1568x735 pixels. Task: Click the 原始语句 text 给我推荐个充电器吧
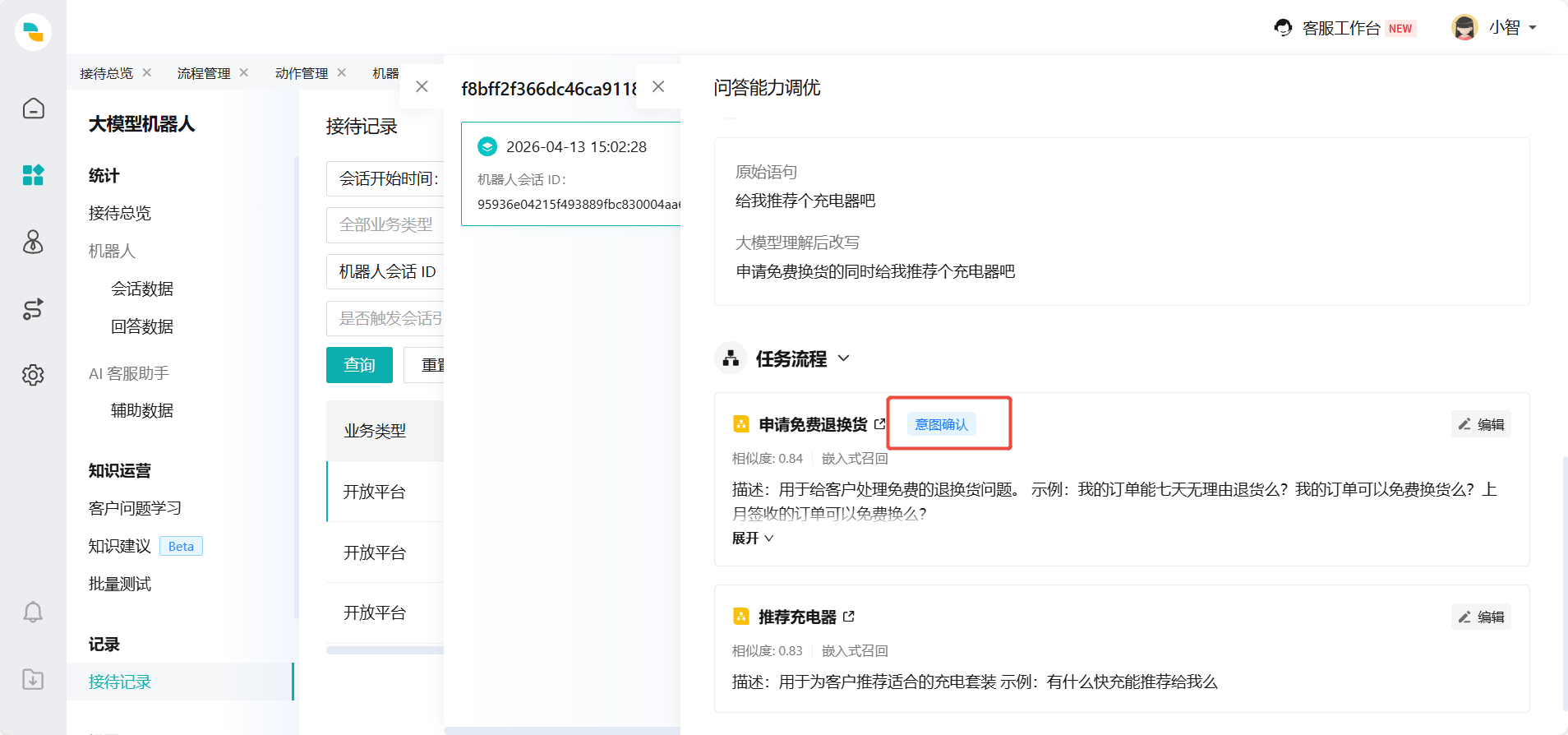click(x=805, y=201)
